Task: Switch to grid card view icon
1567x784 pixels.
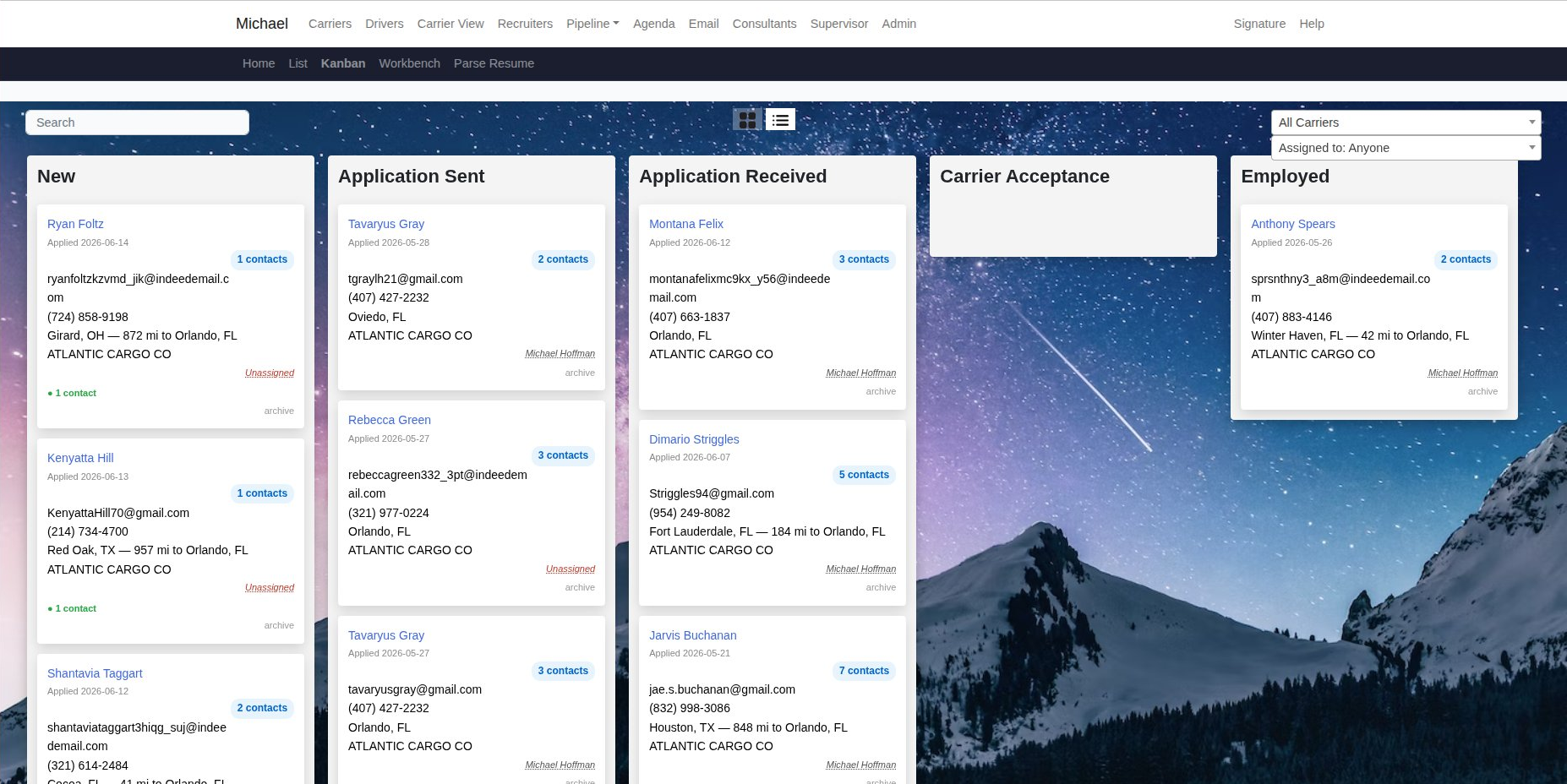Action: (x=747, y=120)
